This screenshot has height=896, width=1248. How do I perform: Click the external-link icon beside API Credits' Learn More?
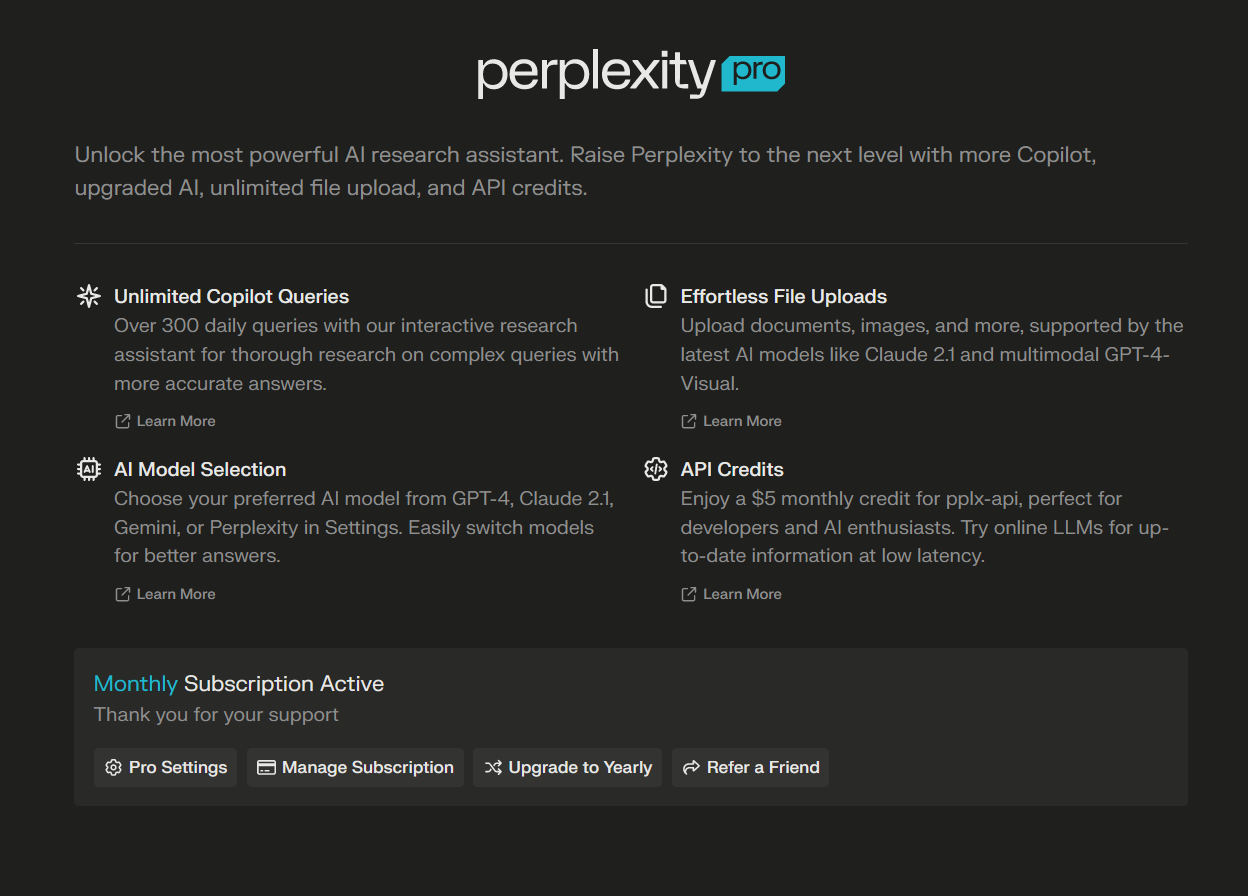click(x=687, y=593)
